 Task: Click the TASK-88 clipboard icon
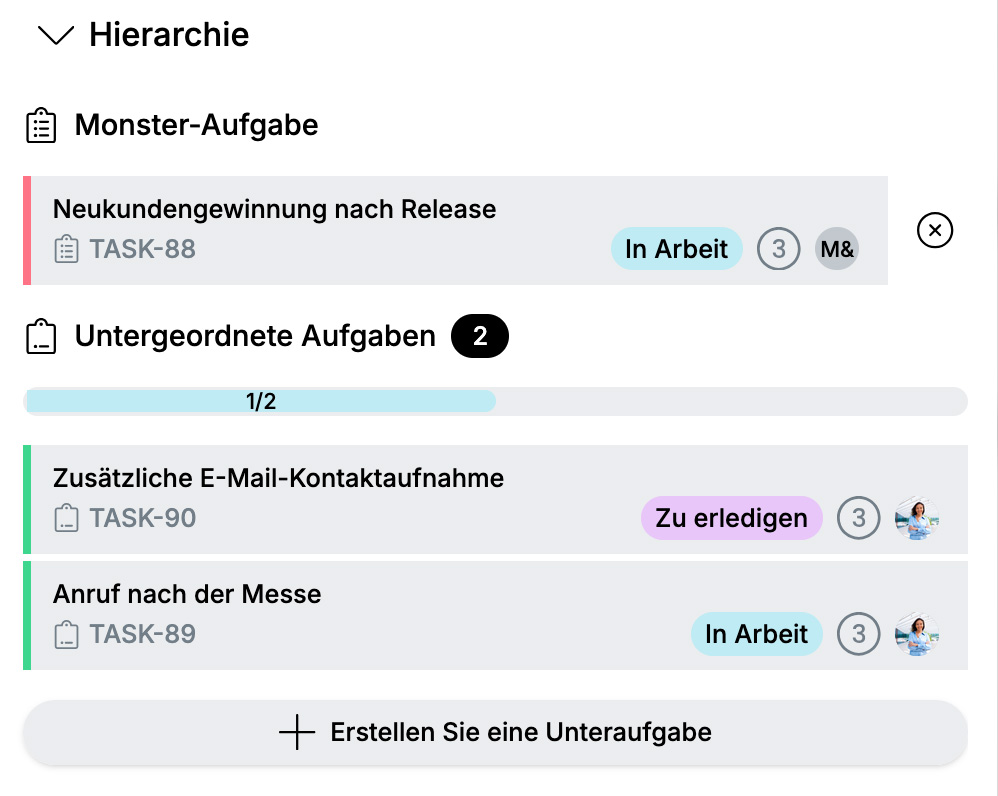click(66, 249)
